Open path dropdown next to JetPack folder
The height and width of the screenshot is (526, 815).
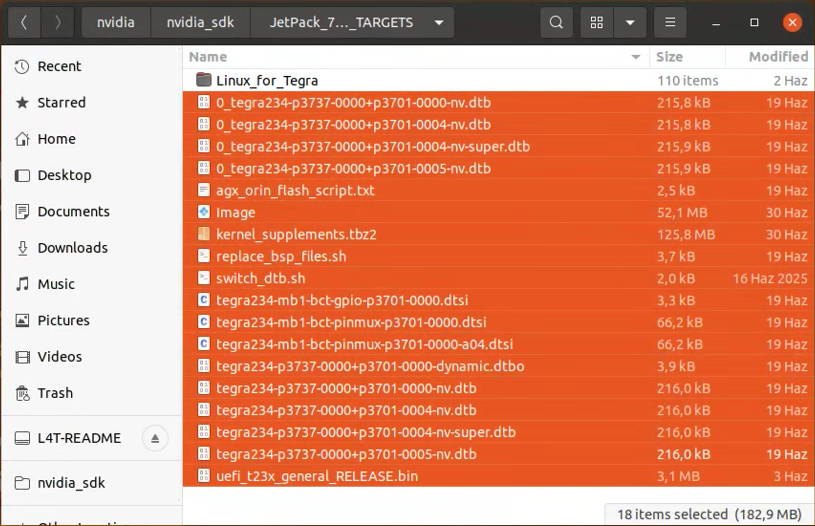pyautogui.click(x=439, y=22)
